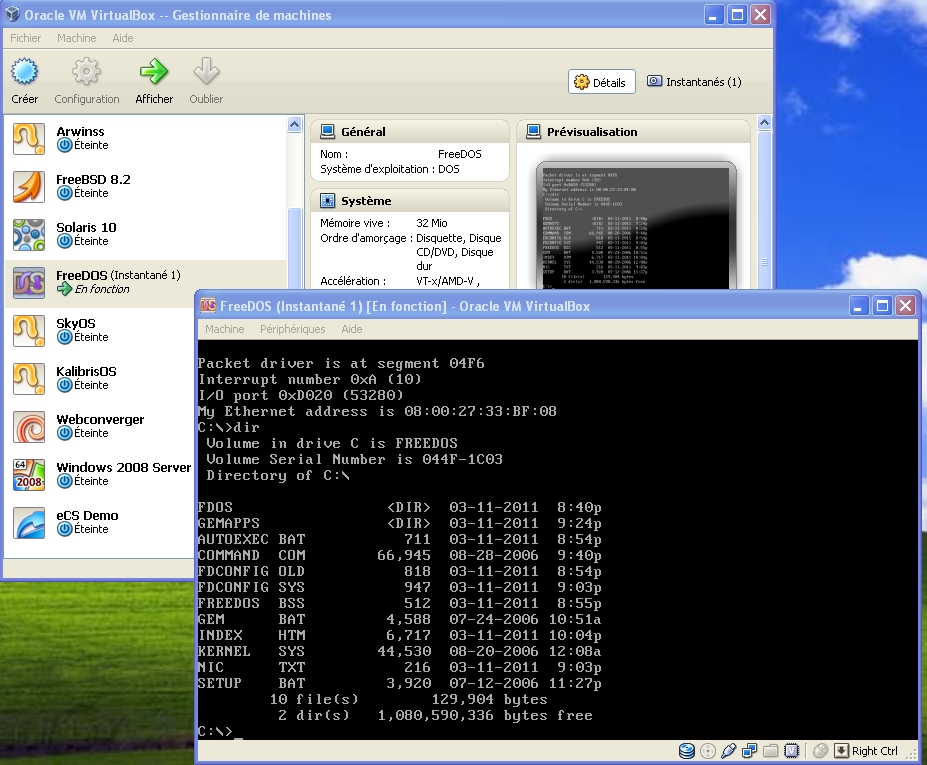Click the VM list scrollbar up arrow
Image resolution: width=927 pixels, height=765 pixels.
(x=294, y=125)
